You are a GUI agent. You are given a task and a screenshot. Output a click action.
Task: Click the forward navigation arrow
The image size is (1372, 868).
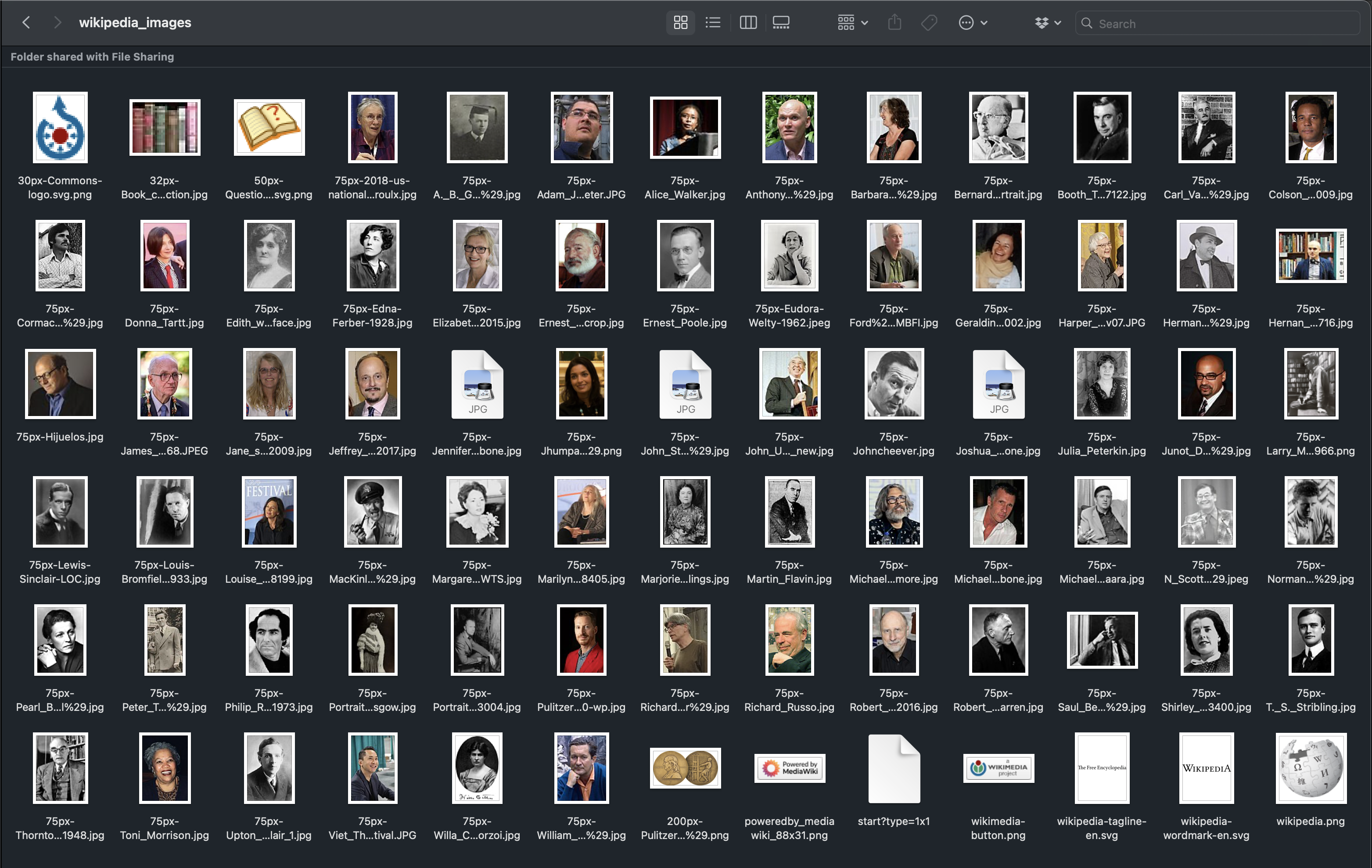coord(57,23)
